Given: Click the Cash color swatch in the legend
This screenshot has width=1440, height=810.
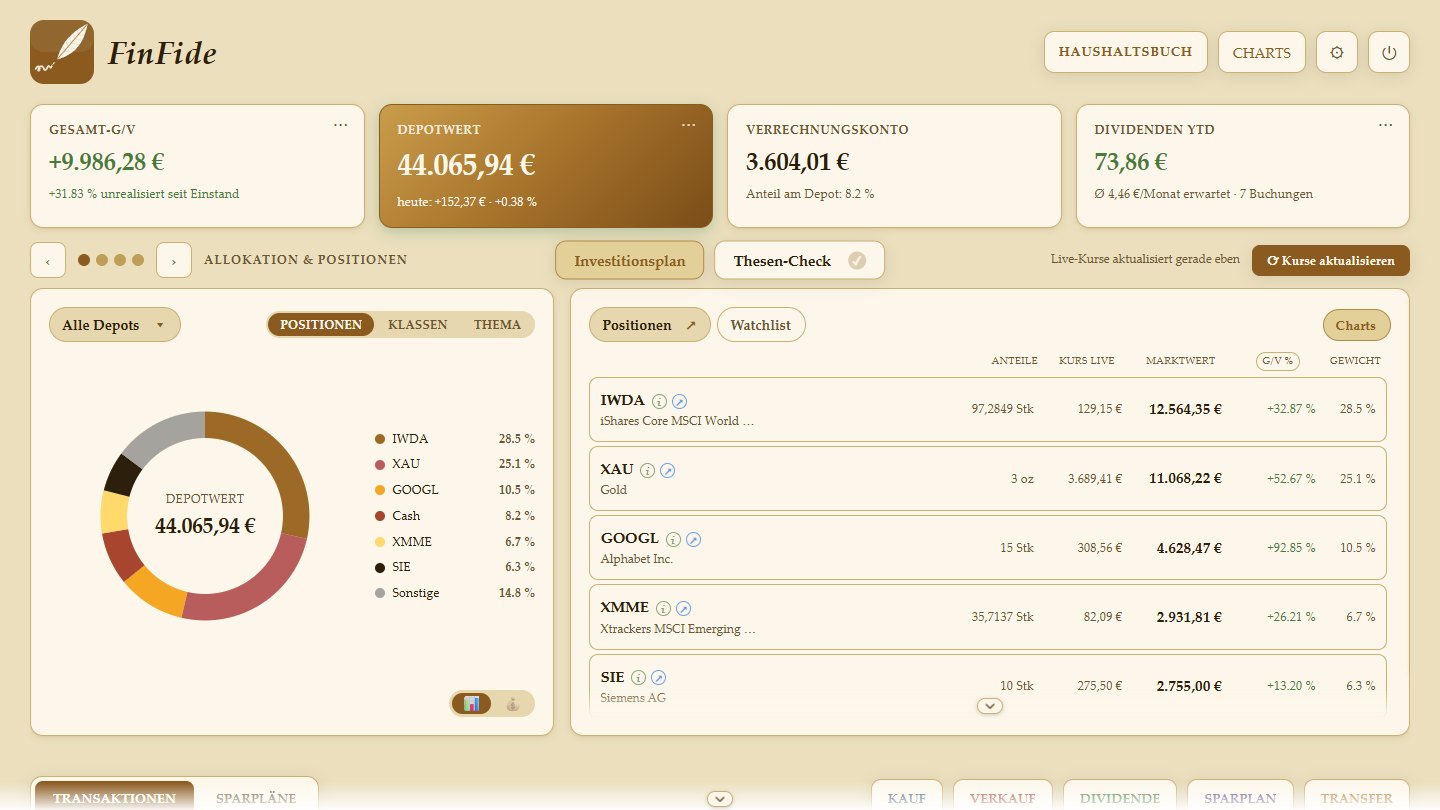Looking at the screenshot, I should [x=380, y=516].
